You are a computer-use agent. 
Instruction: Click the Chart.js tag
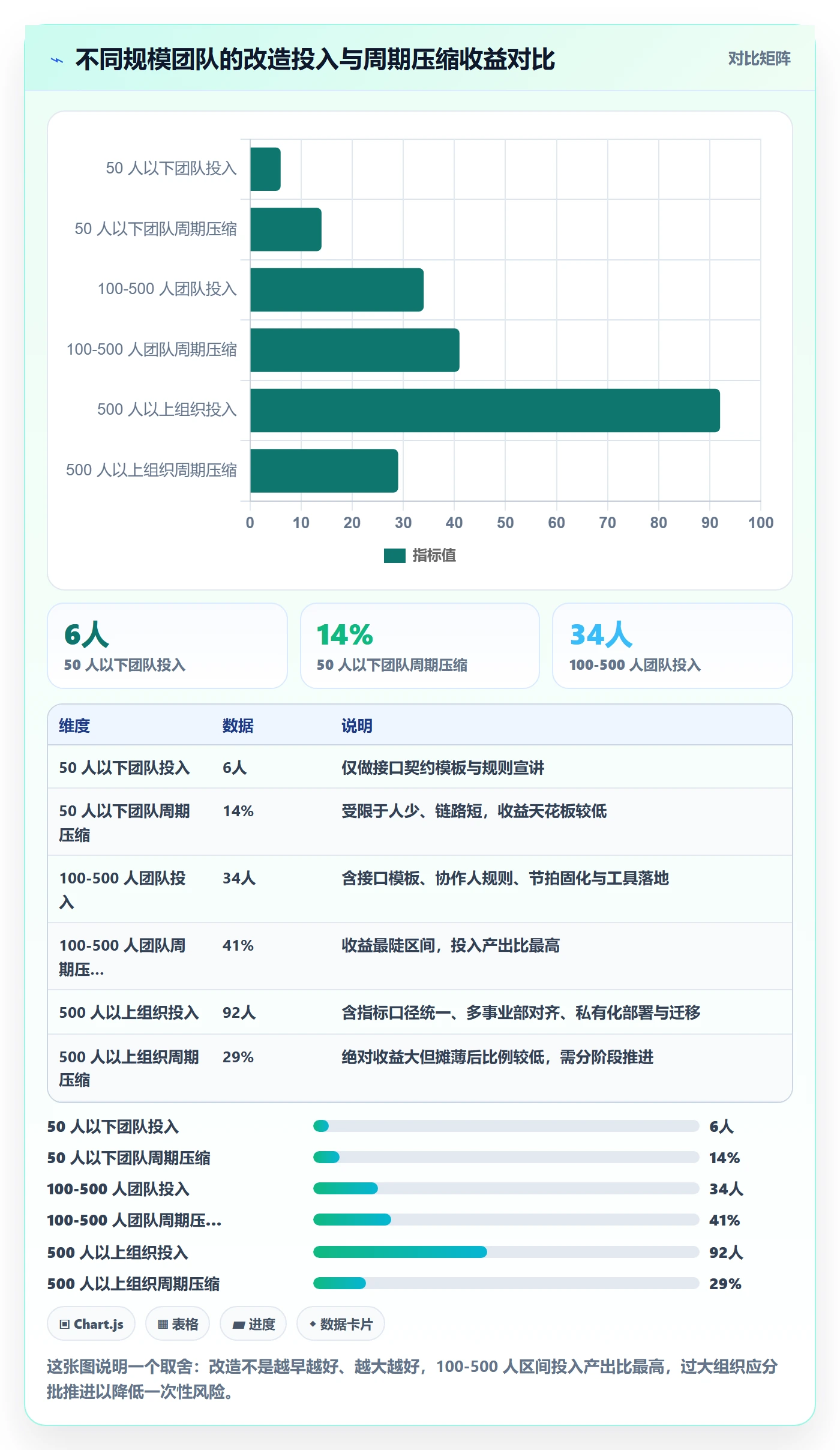tap(91, 1324)
